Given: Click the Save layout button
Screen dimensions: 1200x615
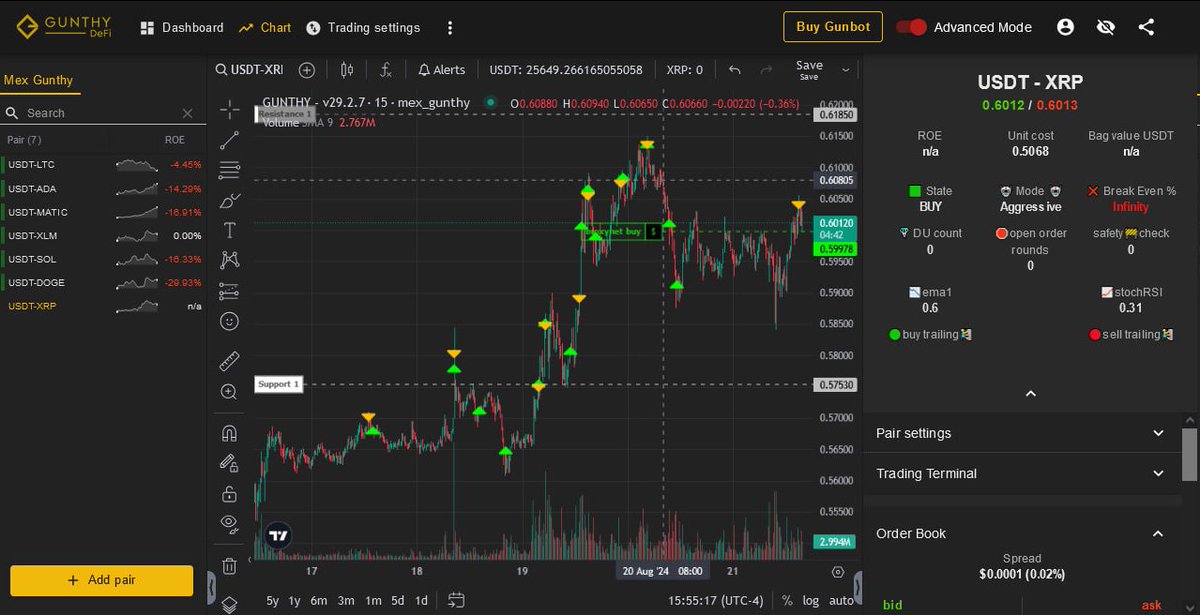Looking at the screenshot, I should [809, 70].
